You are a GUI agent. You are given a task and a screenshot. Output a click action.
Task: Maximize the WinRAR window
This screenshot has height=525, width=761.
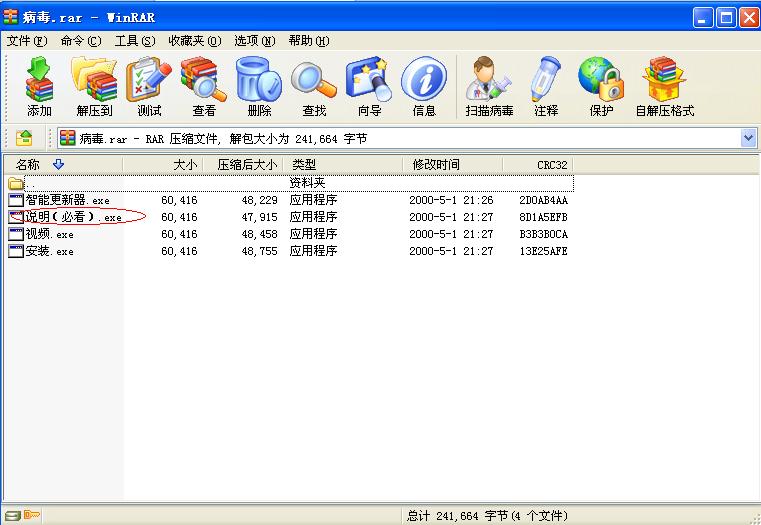[x=726, y=17]
